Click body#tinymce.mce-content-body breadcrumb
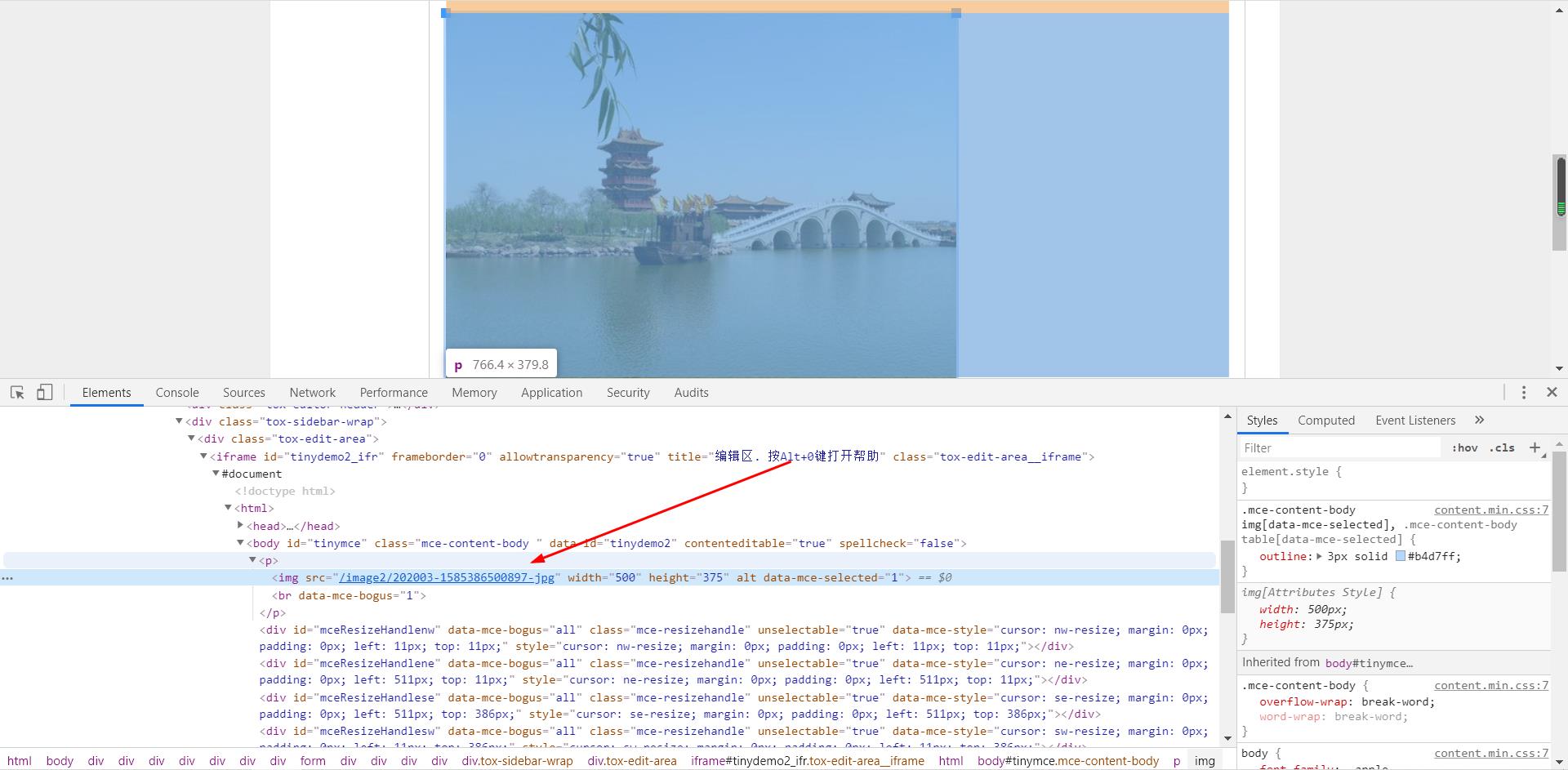Screen dimensions: 1568x770 click(1068, 761)
